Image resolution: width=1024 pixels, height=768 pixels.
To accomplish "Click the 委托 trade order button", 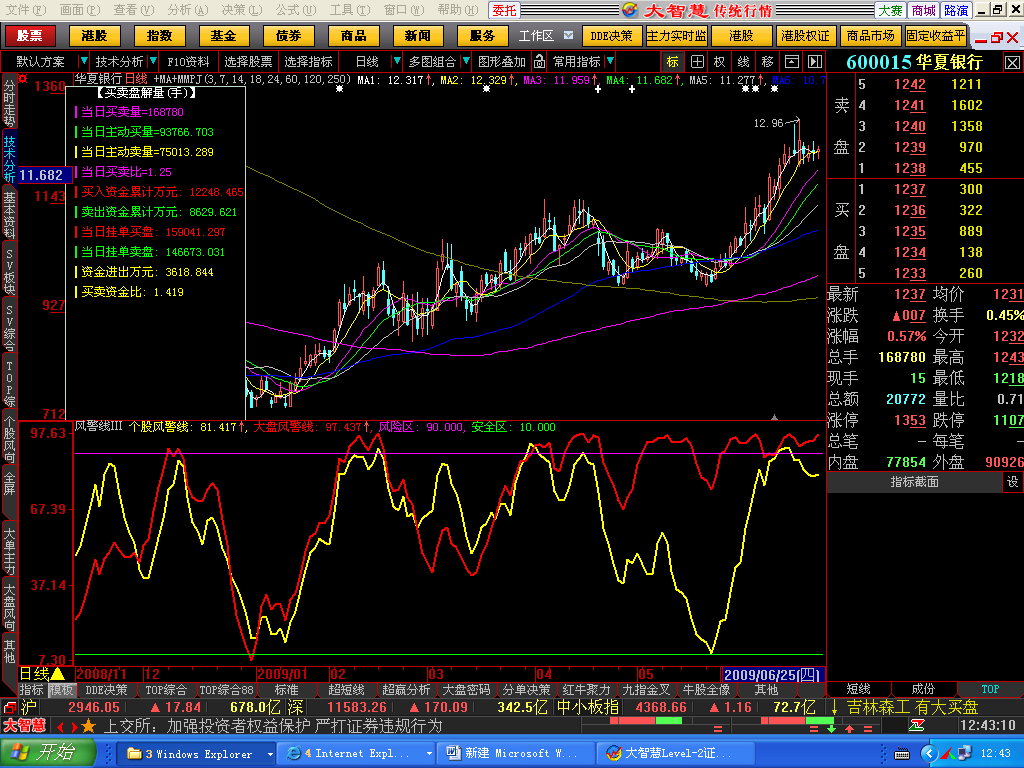I will point(504,10).
